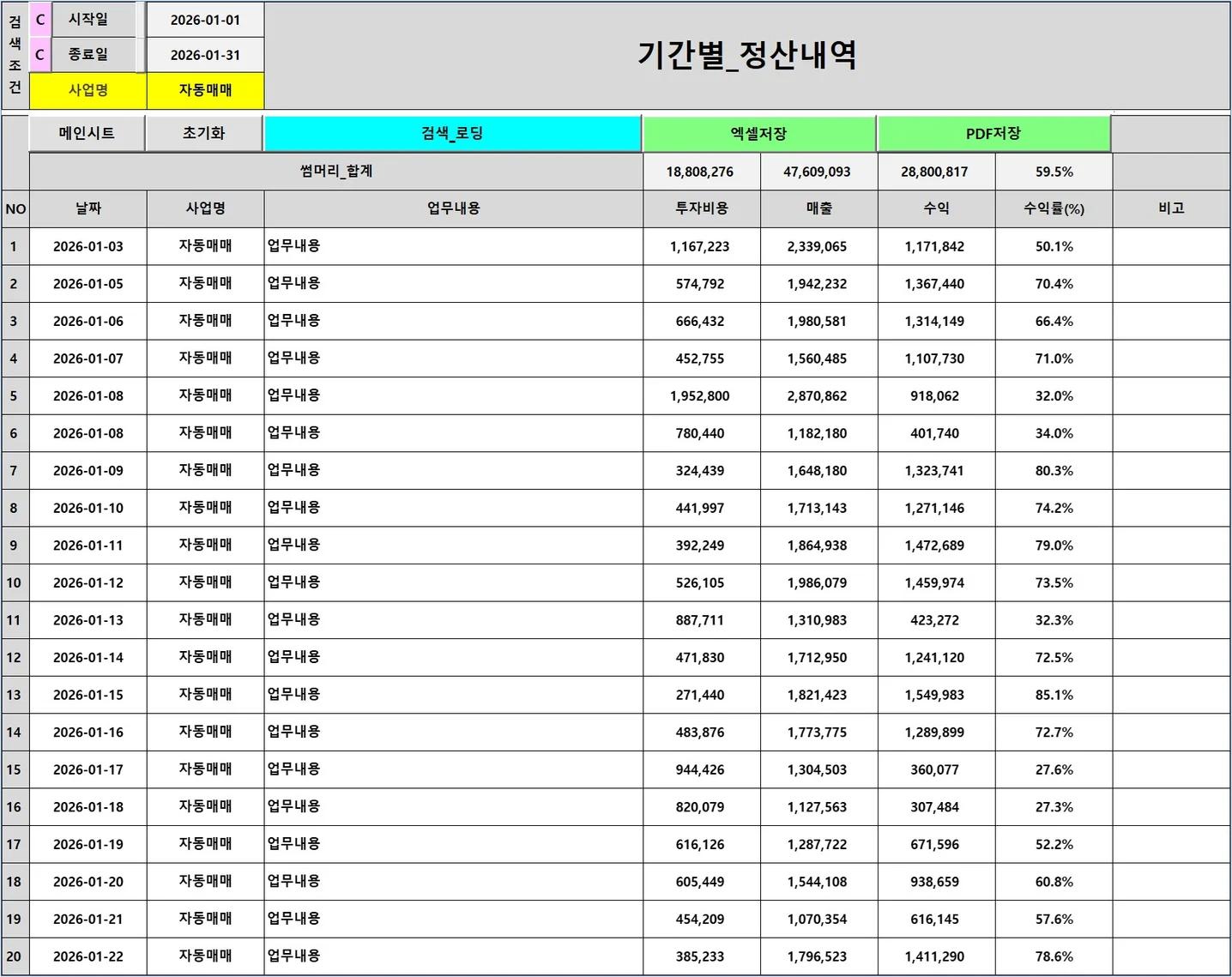
Task: Click the 초기화 reset button
Action: pyautogui.click(x=204, y=133)
